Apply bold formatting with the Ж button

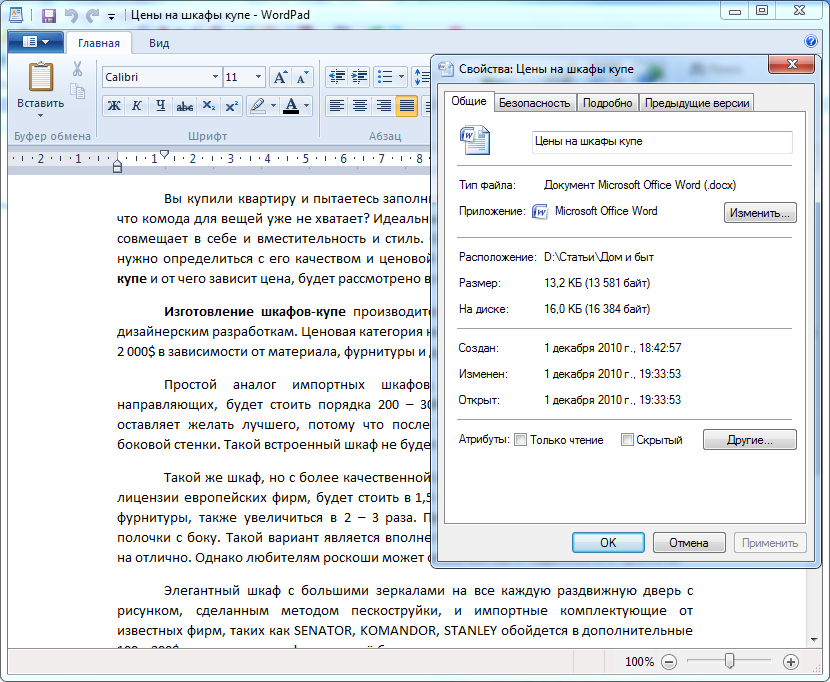click(x=113, y=106)
